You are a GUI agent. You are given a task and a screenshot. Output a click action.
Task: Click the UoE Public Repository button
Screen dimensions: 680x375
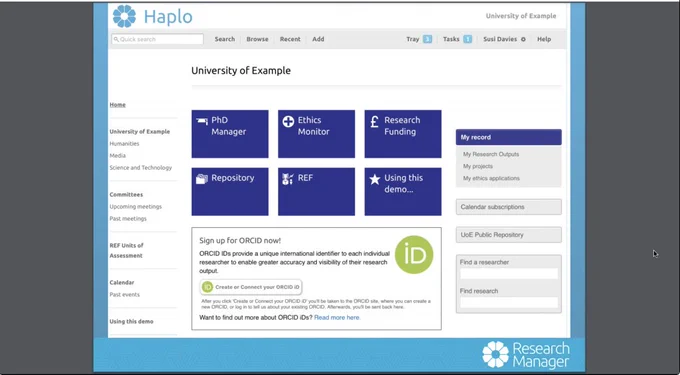click(x=509, y=235)
